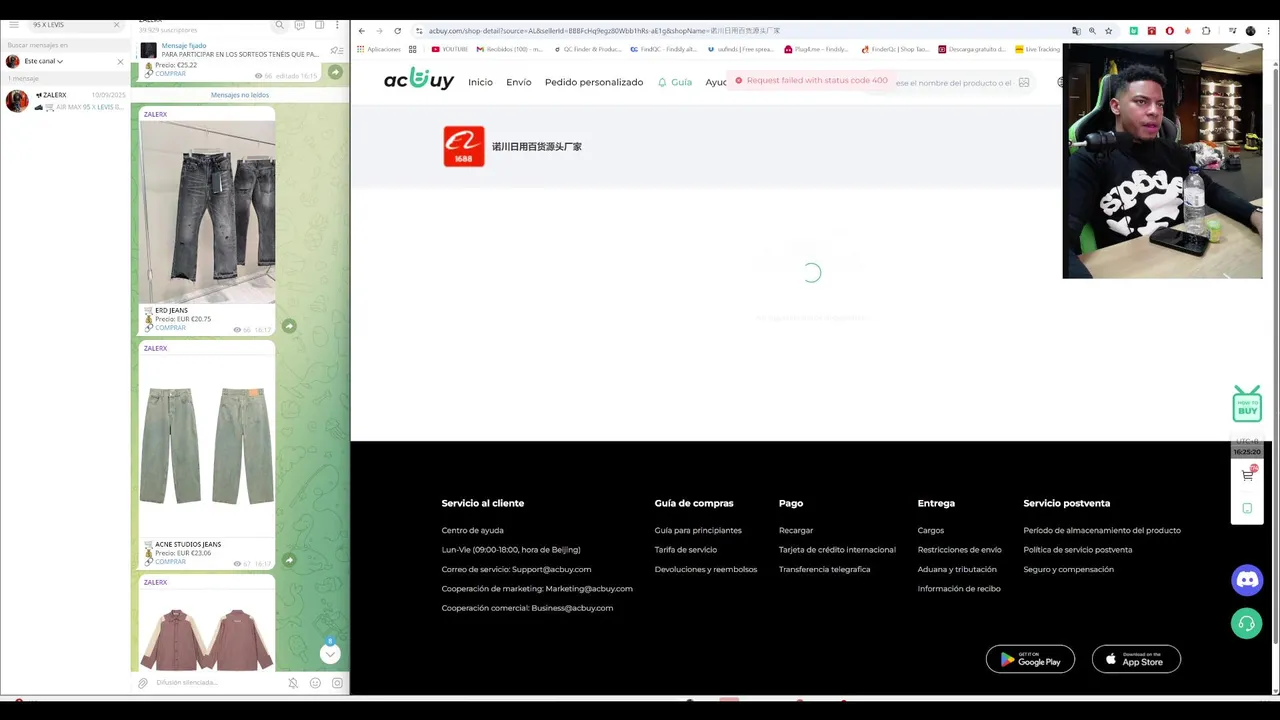Viewport: 1280px width, 720px height.
Task: Open acbuy mobile app icon in sidebar
Action: (x=1247, y=508)
